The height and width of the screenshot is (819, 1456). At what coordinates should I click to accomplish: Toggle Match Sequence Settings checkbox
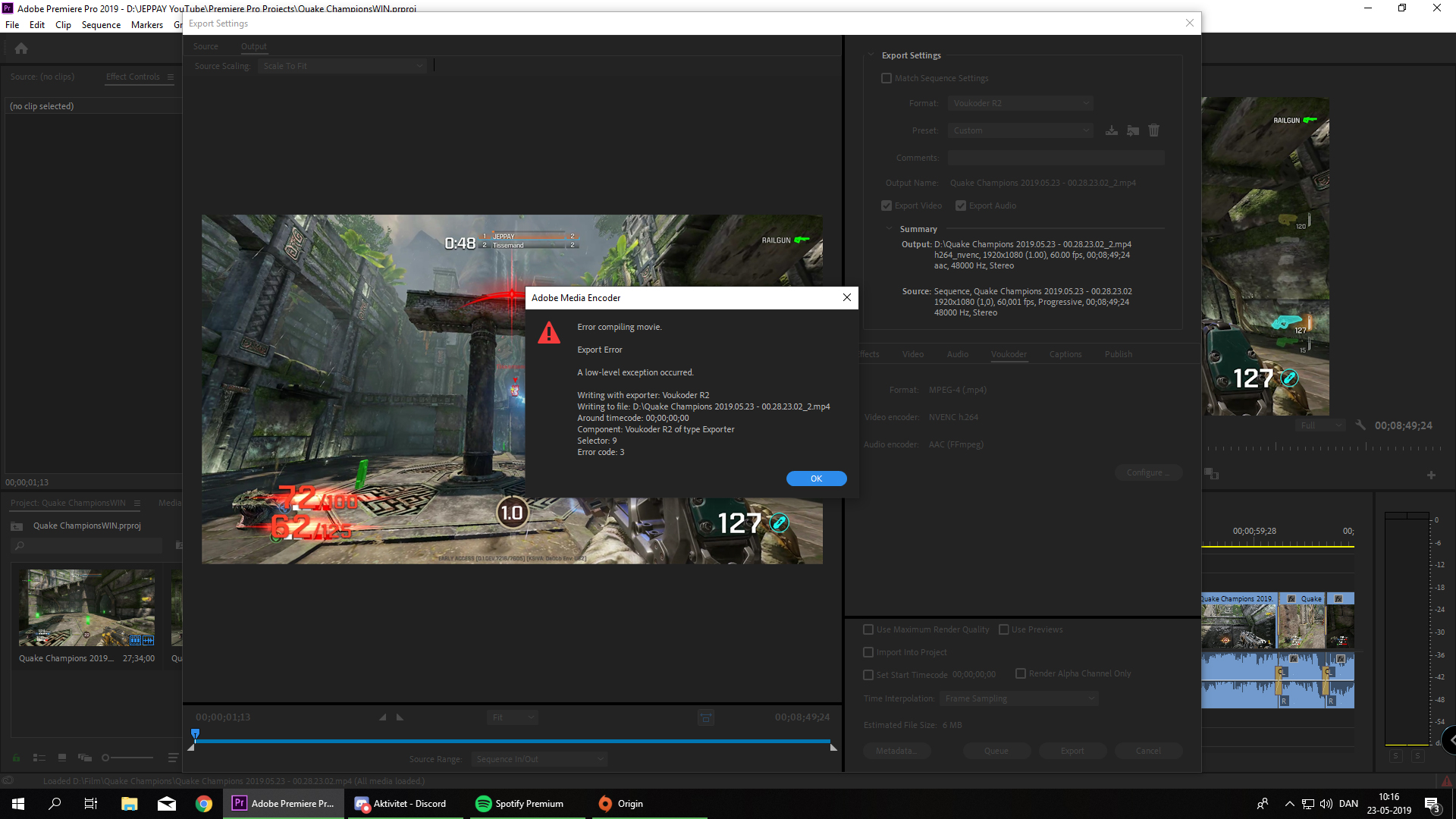click(x=886, y=78)
